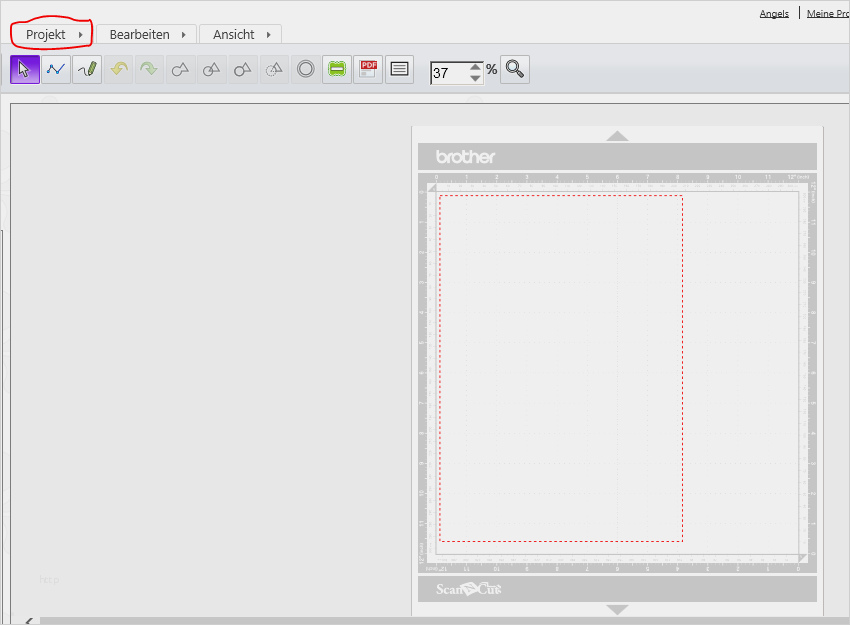This screenshot has width=850, height=625.
Task: Click the green mat settings icon
Action: click(337, 69)
